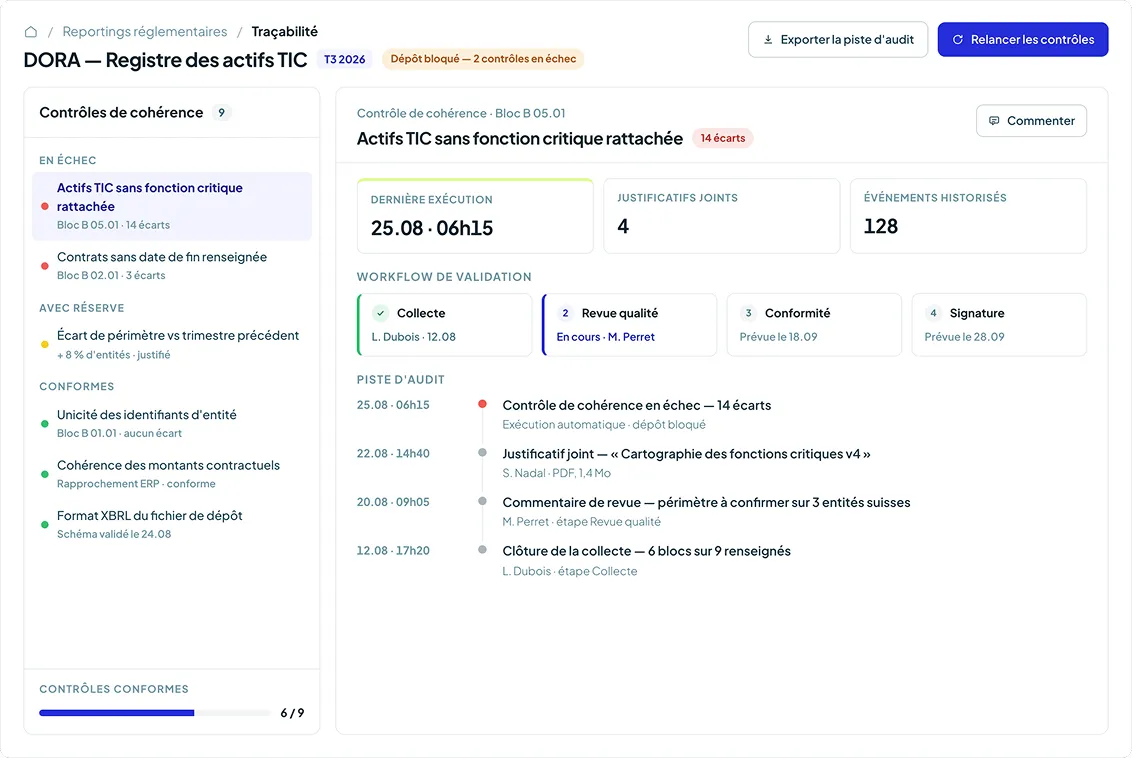Click green dot beside Format XBRL
Screen dimensions: 1137x758
(45, 524)
